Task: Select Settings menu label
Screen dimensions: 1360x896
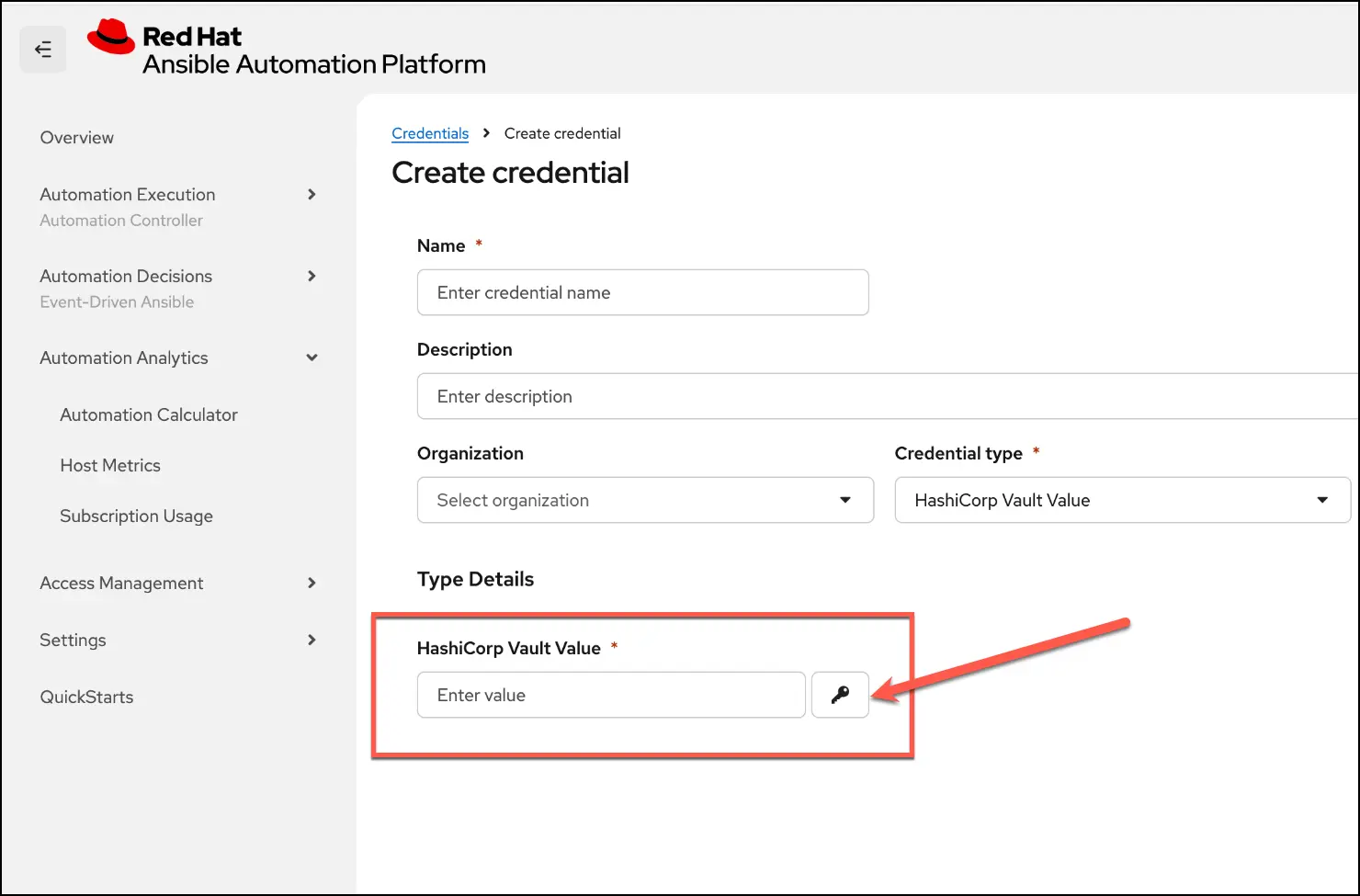Action: [x=73, y=641]
